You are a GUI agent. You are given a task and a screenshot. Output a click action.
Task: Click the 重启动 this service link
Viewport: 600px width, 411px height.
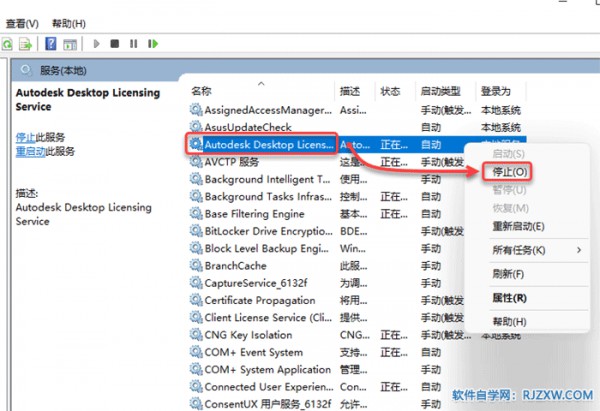(x=31, y=151)
